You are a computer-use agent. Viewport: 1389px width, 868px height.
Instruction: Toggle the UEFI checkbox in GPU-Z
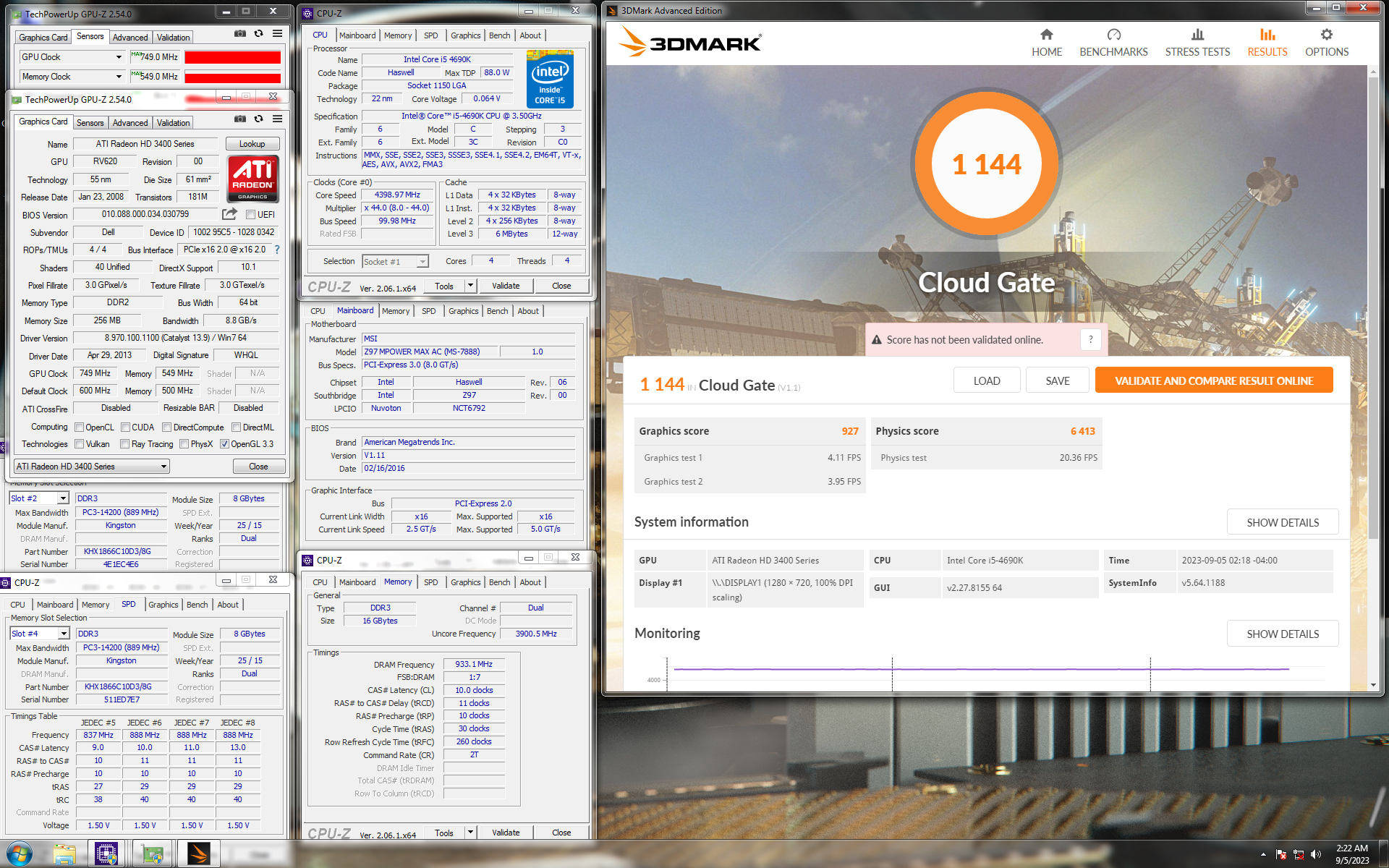tap(250, 215)
